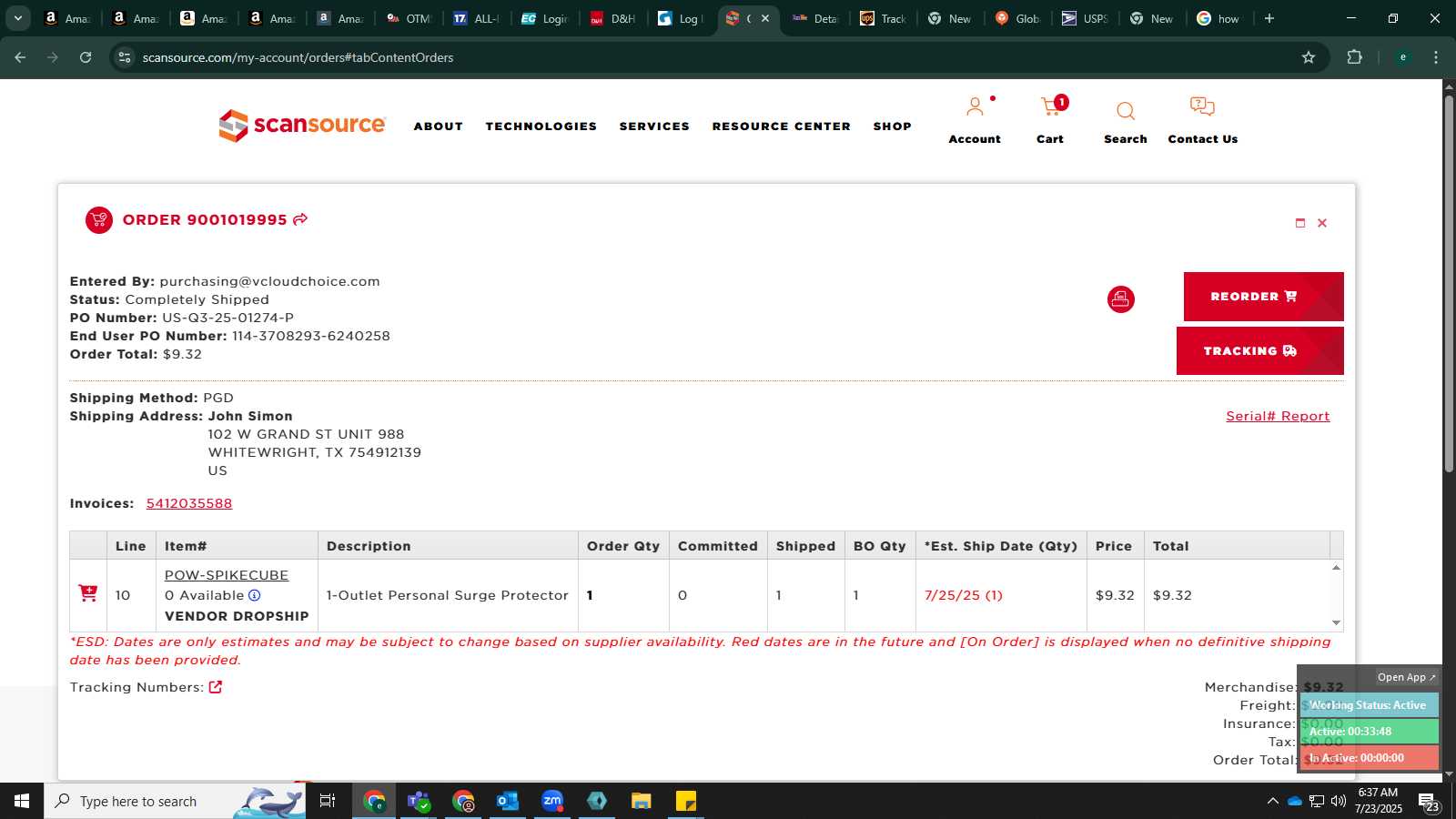Show hidden system tray icons
This screenshot has height=819, width=1456.
[x=1272, y=801]
